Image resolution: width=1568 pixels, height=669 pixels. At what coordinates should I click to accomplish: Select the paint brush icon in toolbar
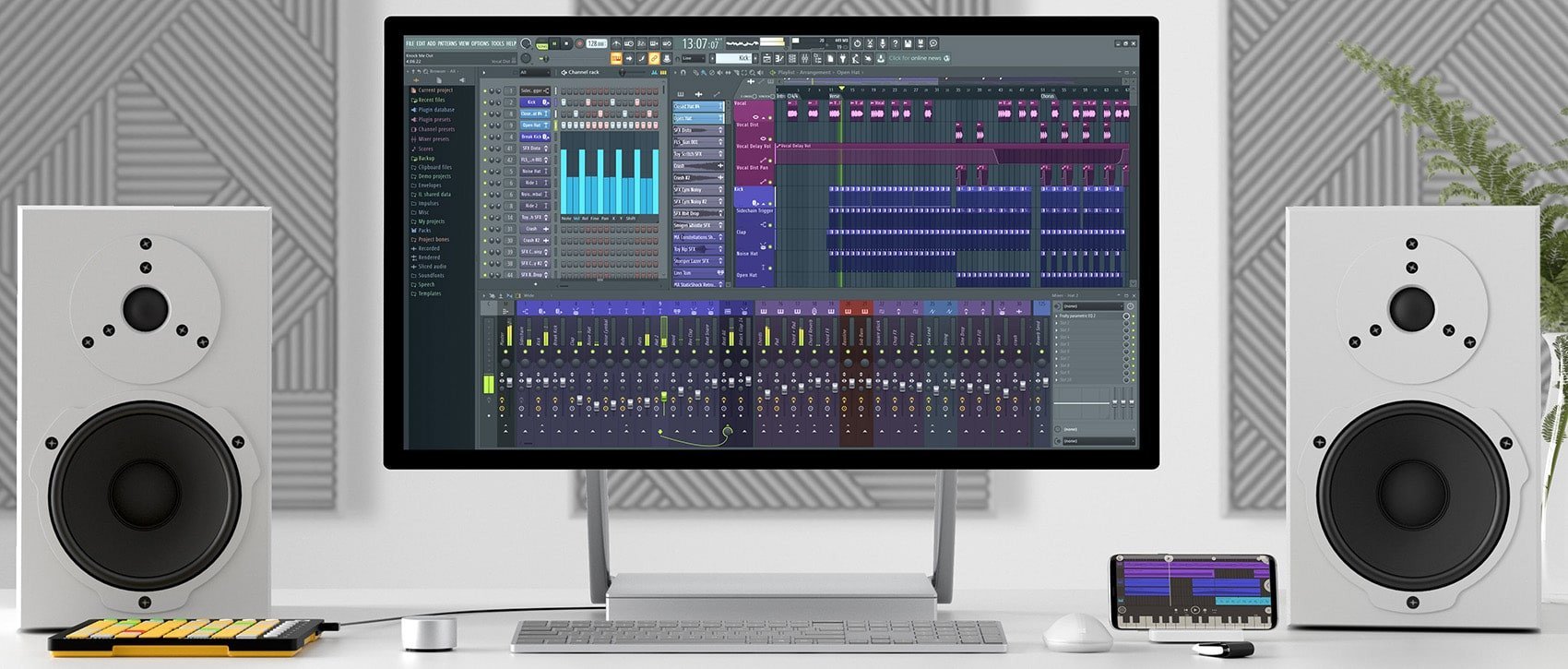(641, 58)
